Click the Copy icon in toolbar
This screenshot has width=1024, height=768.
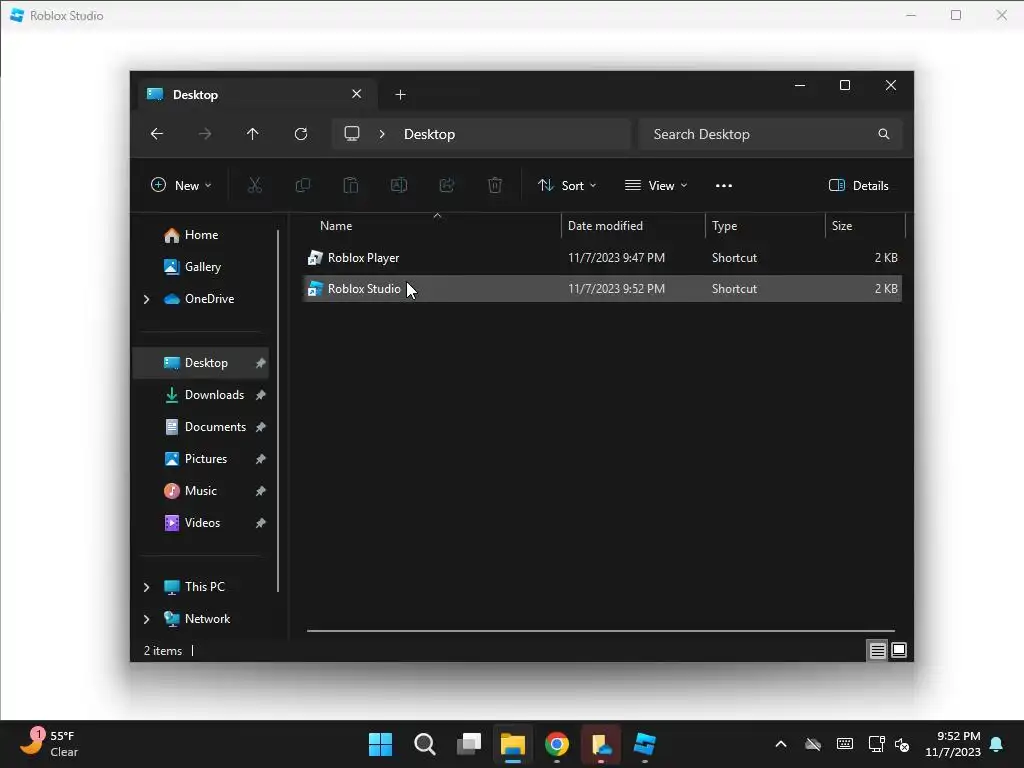point(302,185)
